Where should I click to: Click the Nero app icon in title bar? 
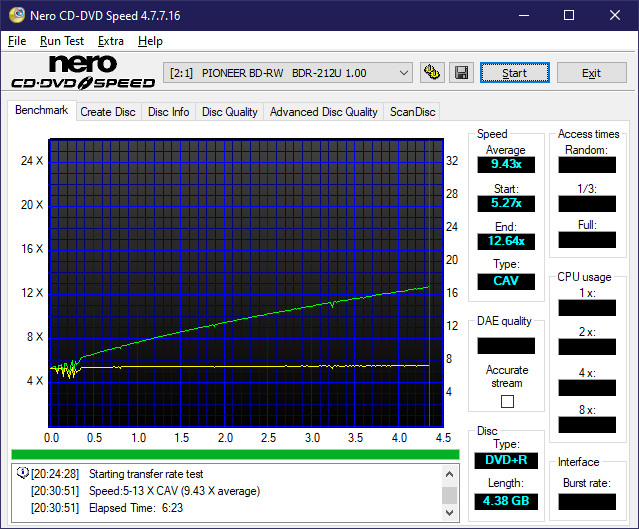point(14,15)
